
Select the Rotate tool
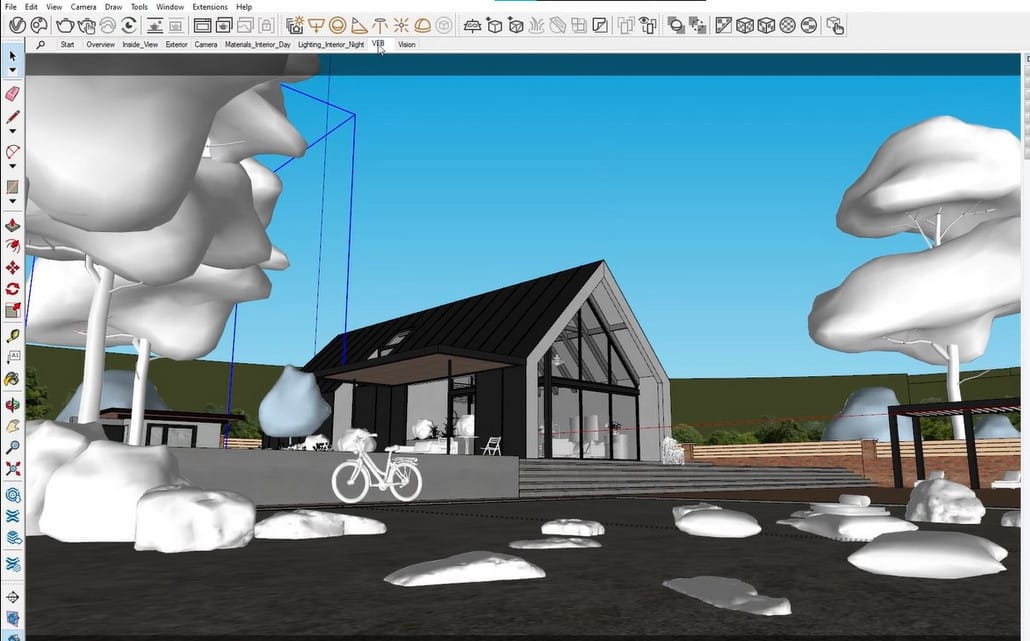pos(13,289)
